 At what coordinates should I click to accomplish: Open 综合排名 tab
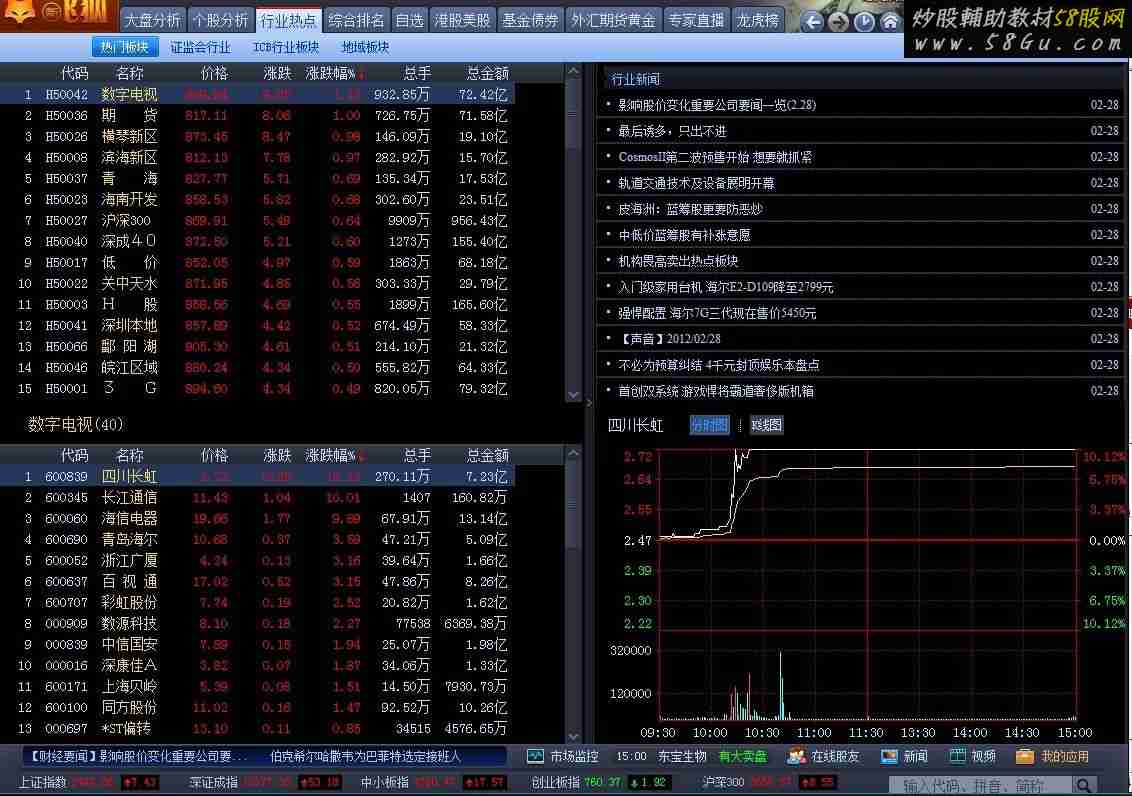[x=356, y=20]
